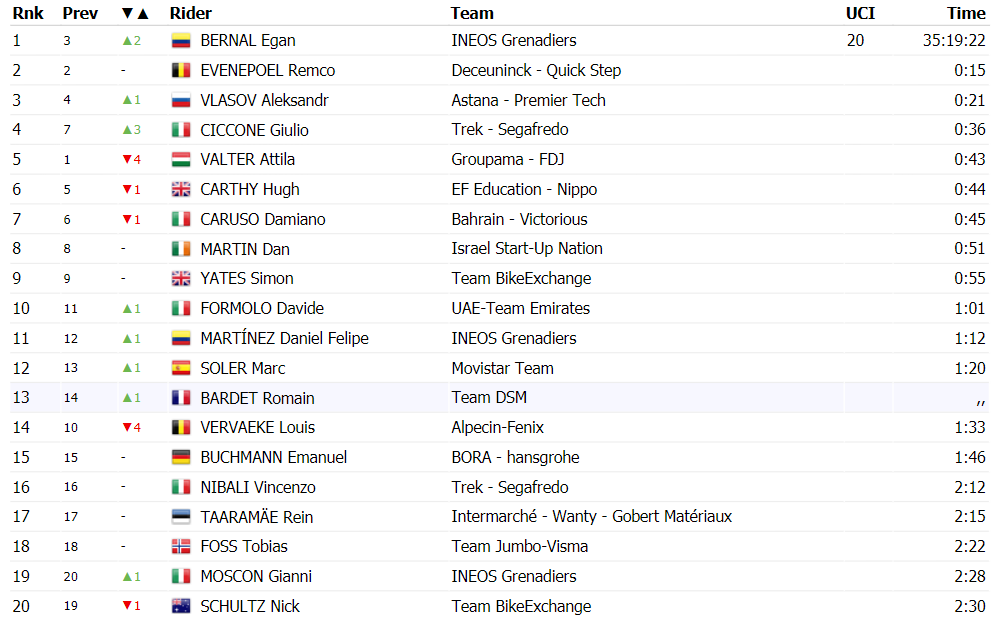The width and height of the screenshot is (999, 619).
Task: Open the UAE-Team Emirates team link
Action: point(521,308)
